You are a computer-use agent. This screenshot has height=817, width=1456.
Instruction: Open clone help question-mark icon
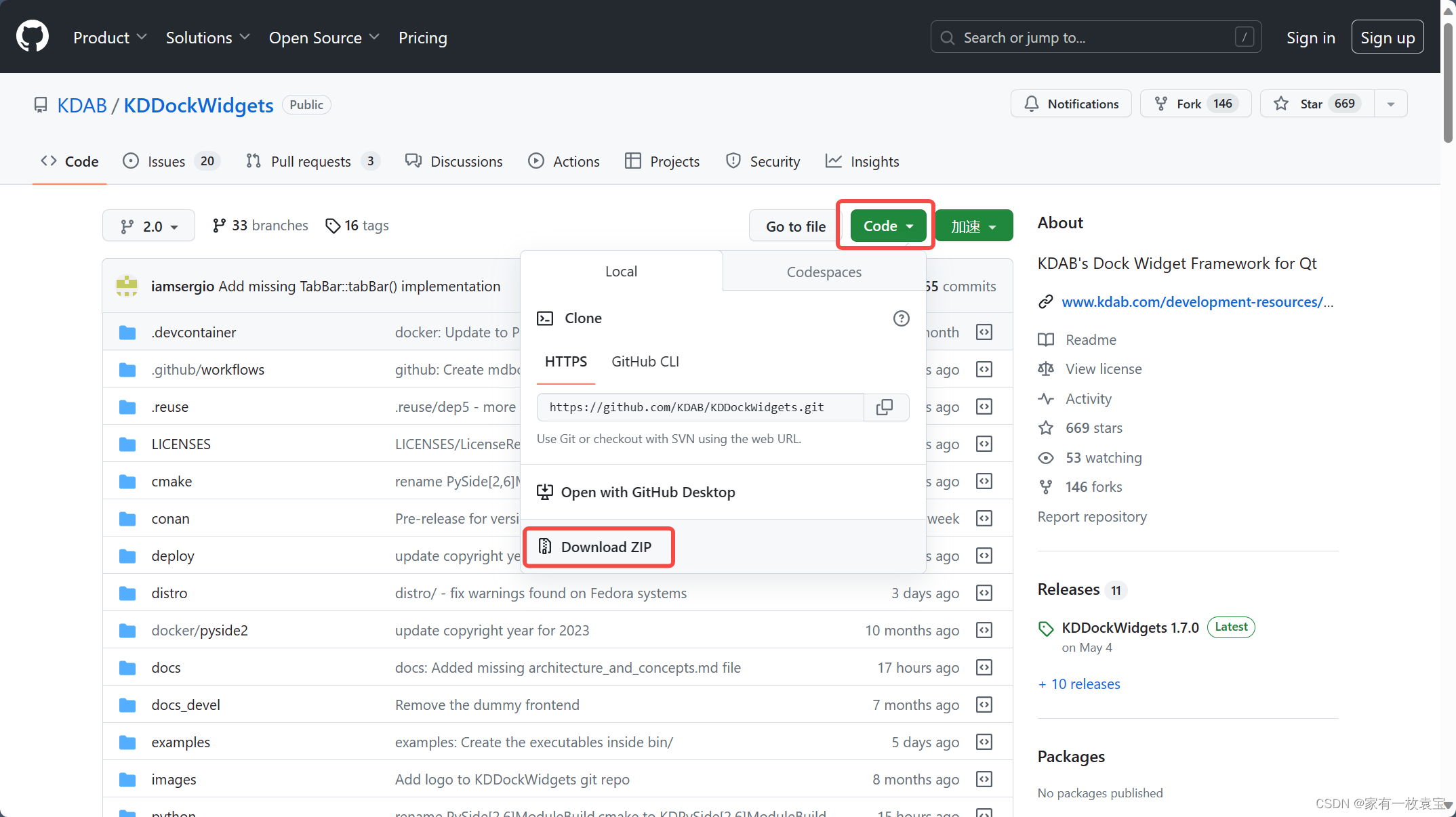901,318
